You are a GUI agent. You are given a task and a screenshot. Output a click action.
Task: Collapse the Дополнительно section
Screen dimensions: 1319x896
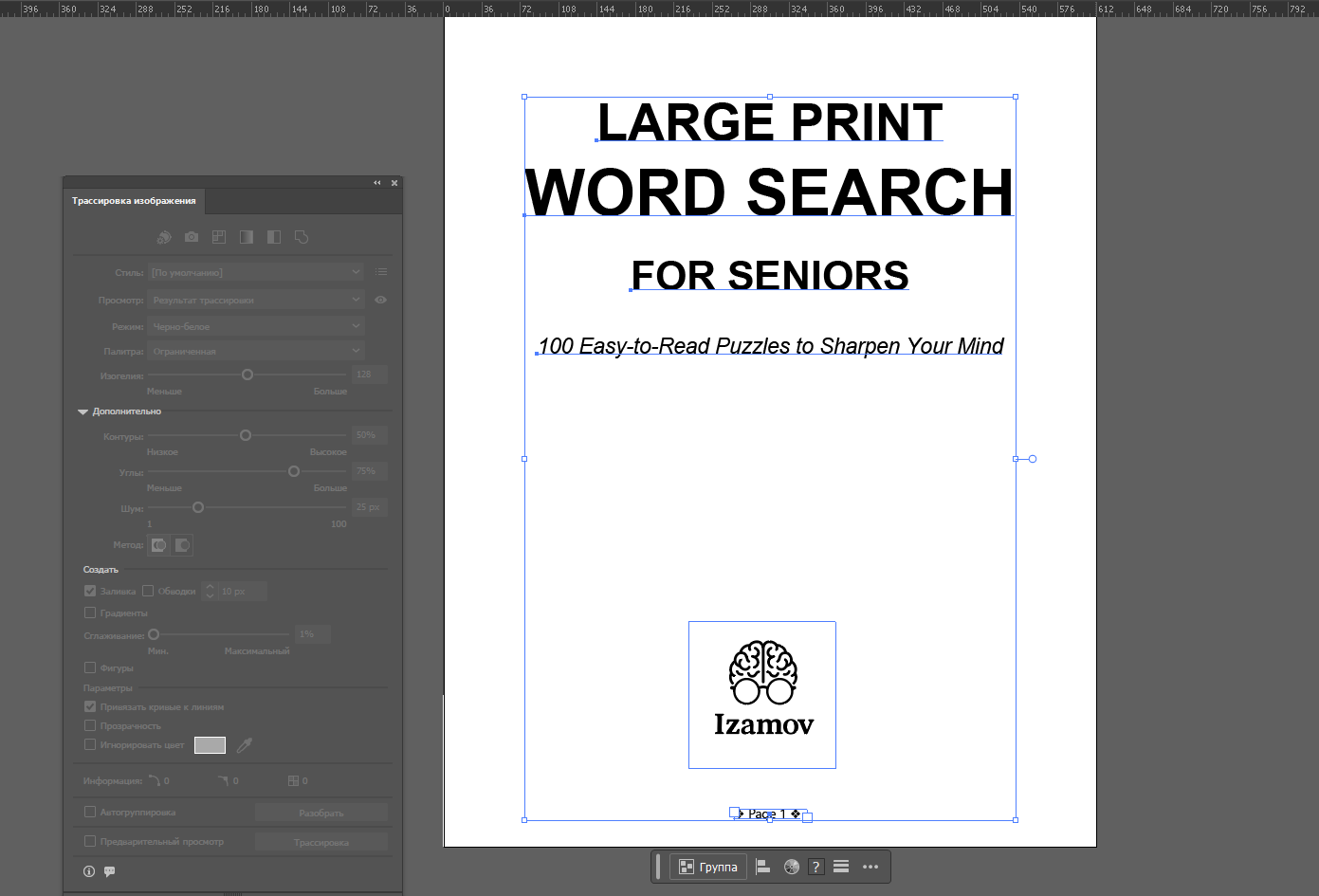coord(82,411)
